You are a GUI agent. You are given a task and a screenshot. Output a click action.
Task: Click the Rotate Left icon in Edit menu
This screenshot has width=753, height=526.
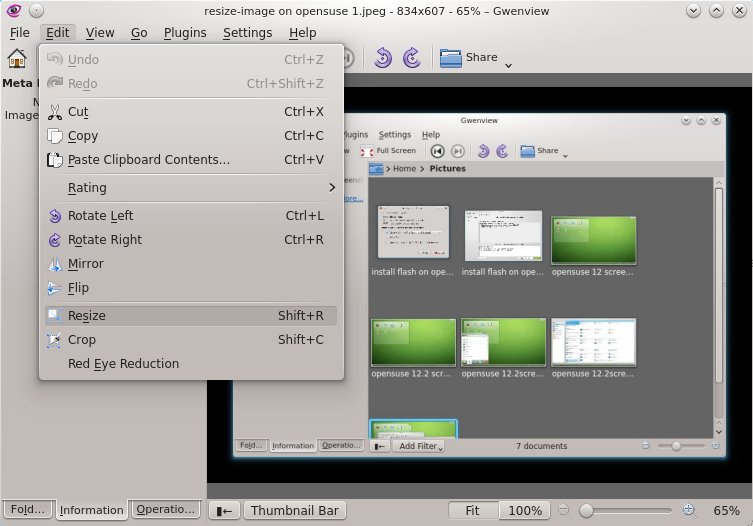coord(55,216)
